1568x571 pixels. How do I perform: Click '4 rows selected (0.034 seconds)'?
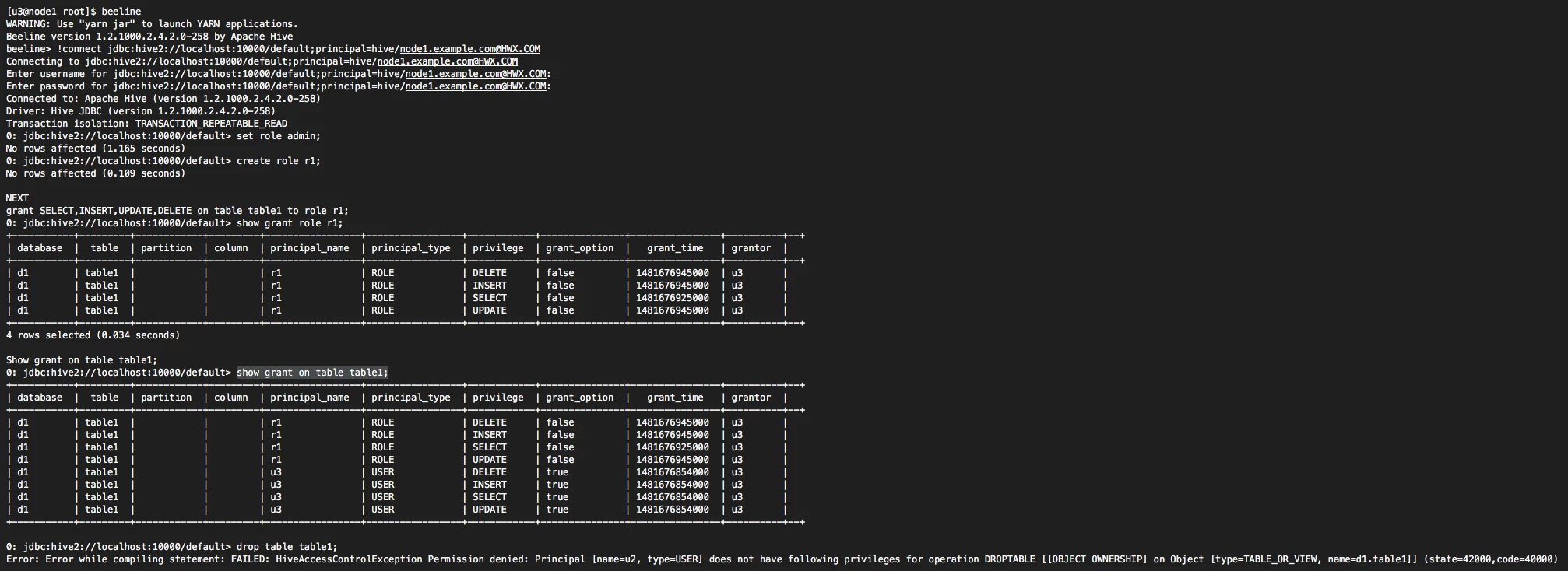(x=93, y=335)
